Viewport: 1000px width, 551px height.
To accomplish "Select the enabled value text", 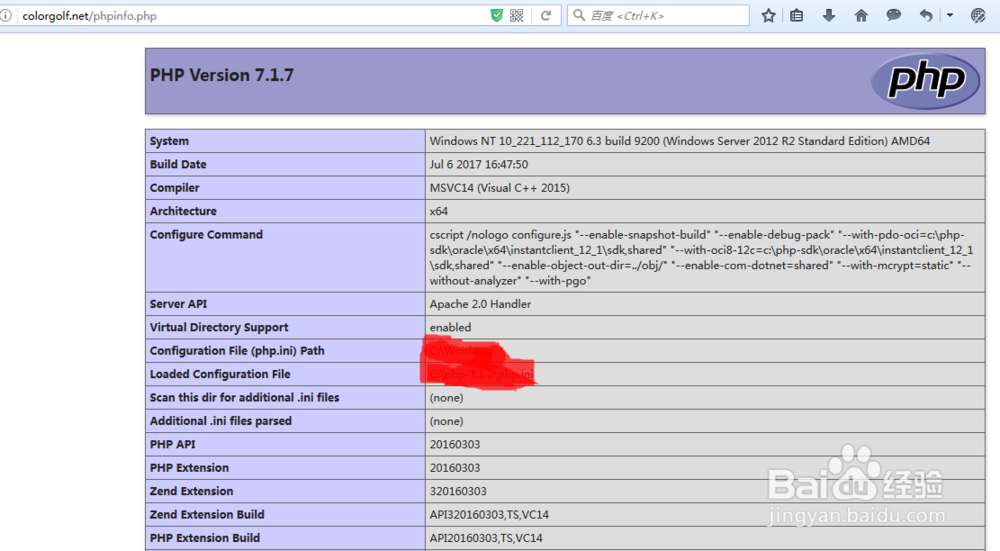I will pos(450,328).
